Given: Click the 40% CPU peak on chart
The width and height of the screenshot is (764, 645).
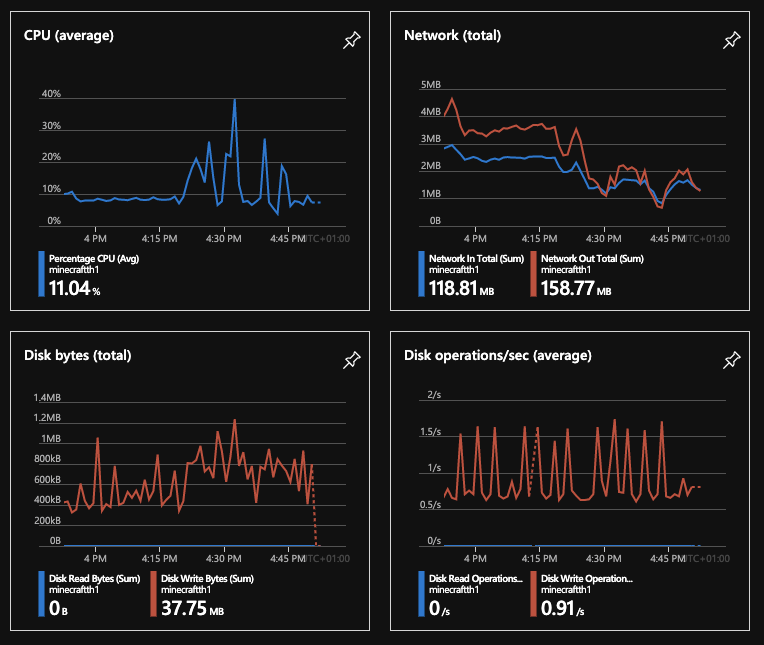Looking at the screenshot, I should [235, 100].
